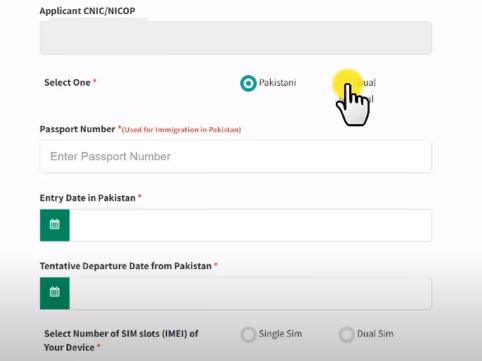Click the Pakistani option label text

point(277,82)
